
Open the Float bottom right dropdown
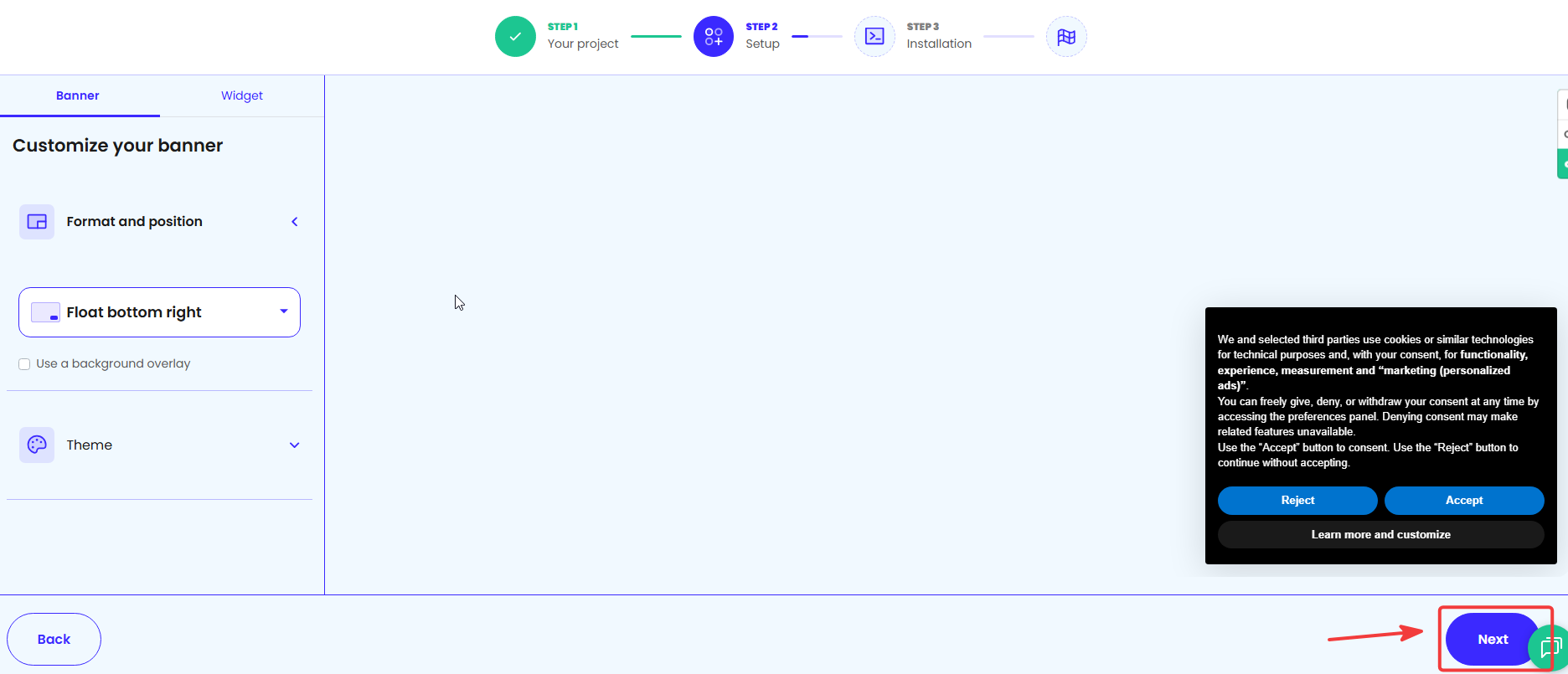coord(159,312)
